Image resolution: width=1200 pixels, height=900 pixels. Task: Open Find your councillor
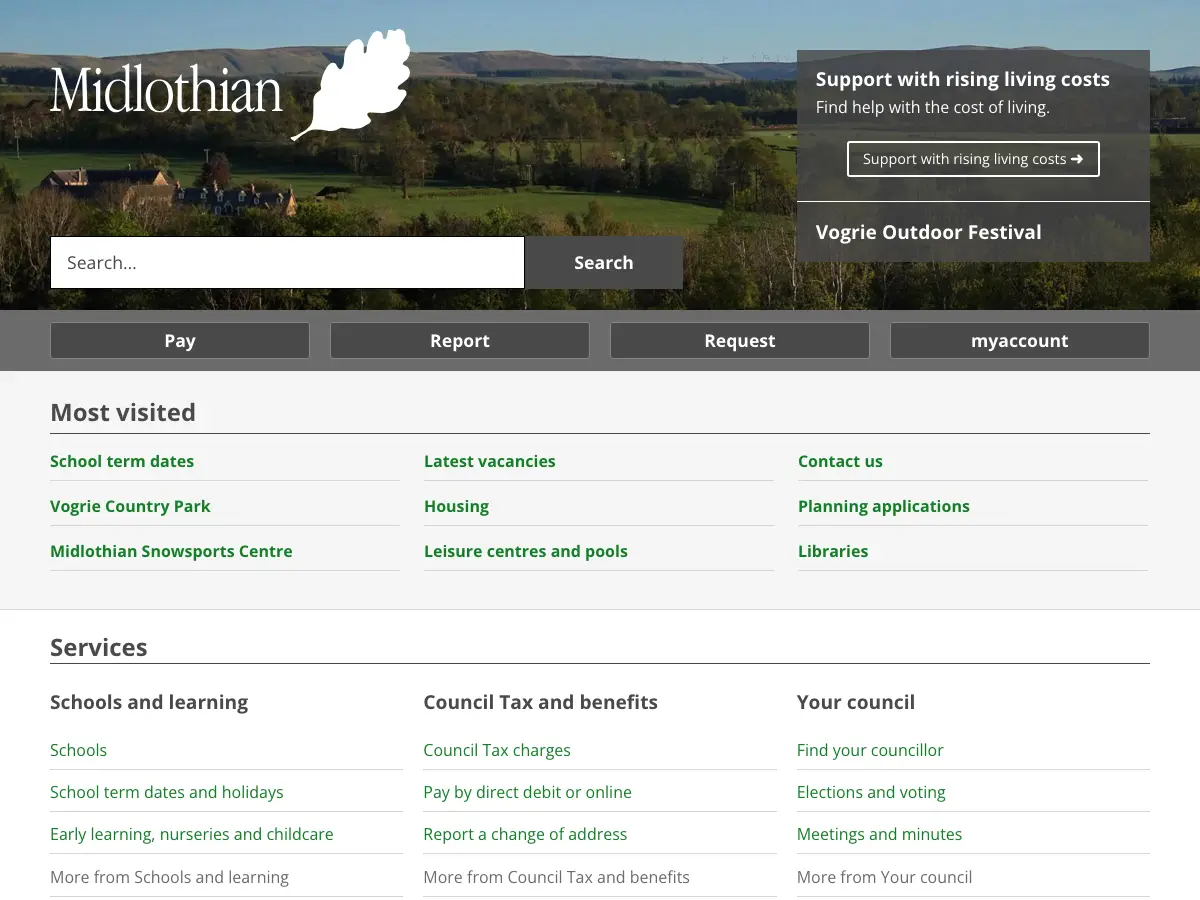[x=870, y=750]
